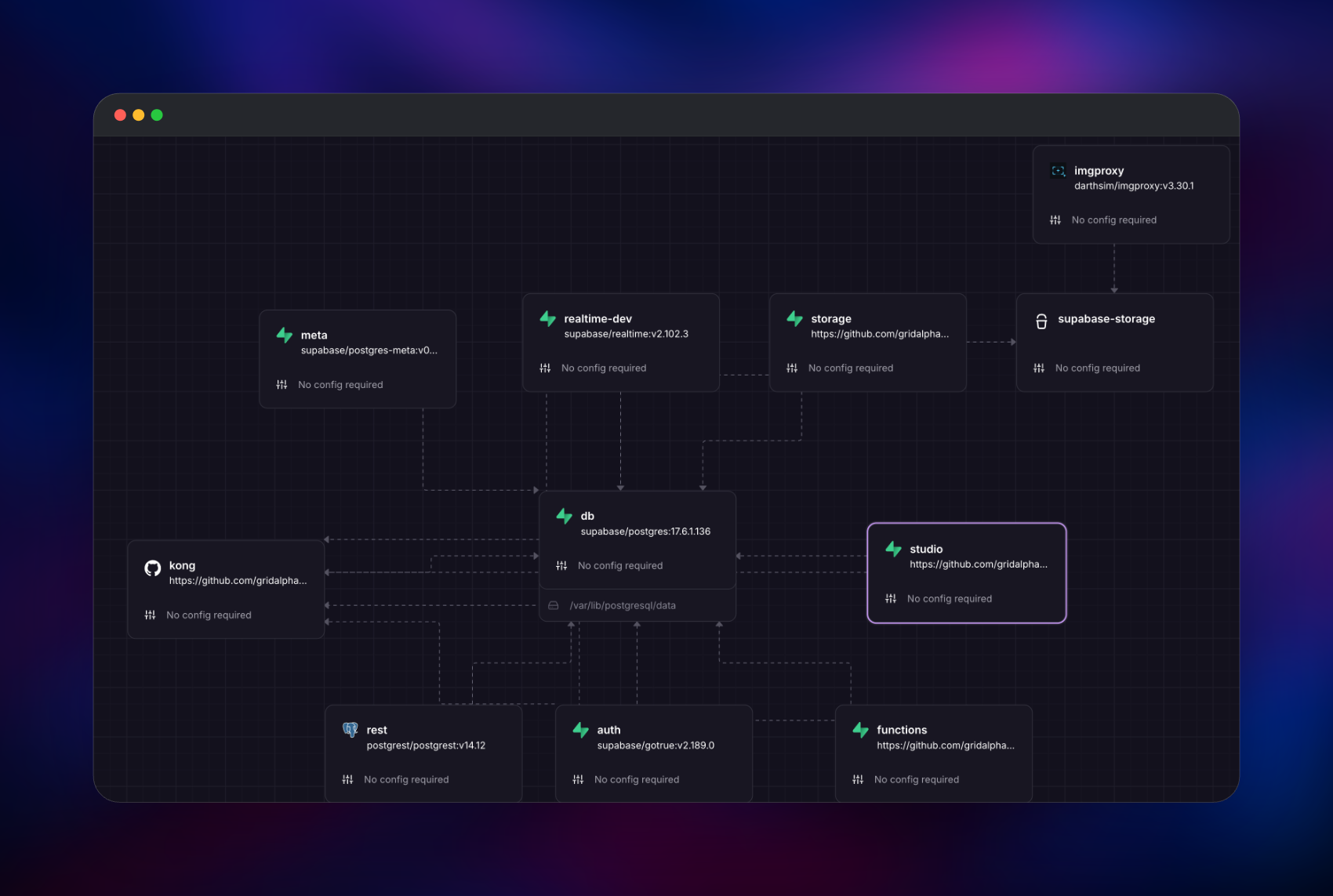
Task: Click the config sliders icon on functions
Action: 858,780
